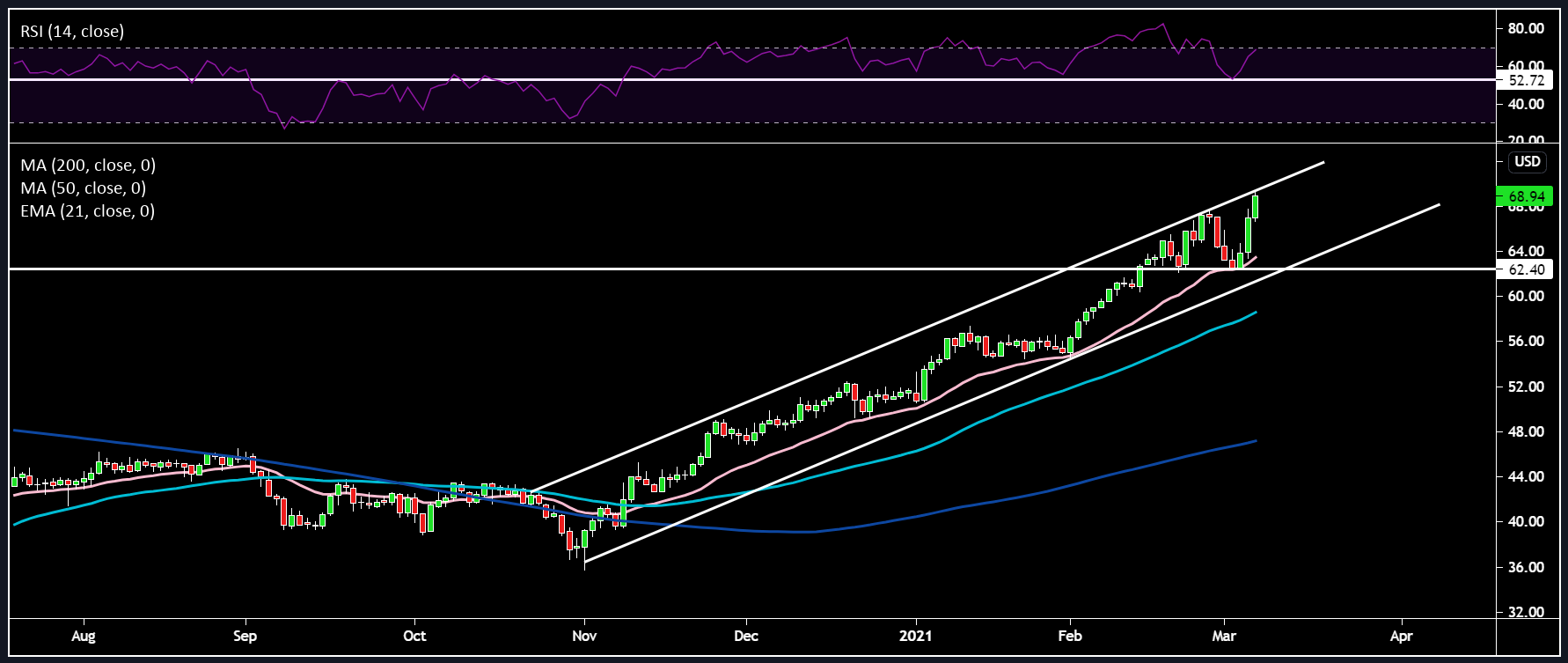Click the Dec label on time axis

(746, 636)
